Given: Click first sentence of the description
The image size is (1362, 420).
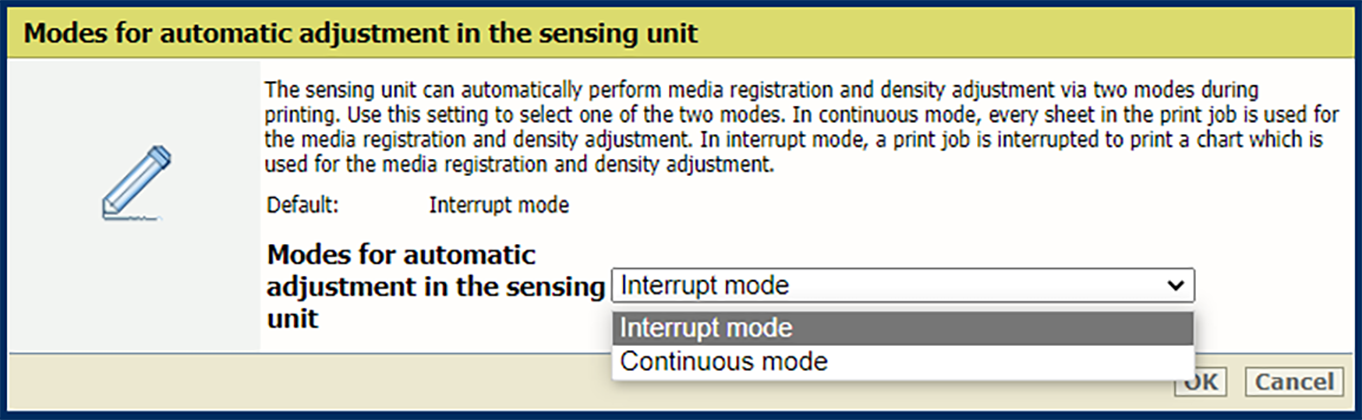Looking at the screenshot, I should click(700, 88).
